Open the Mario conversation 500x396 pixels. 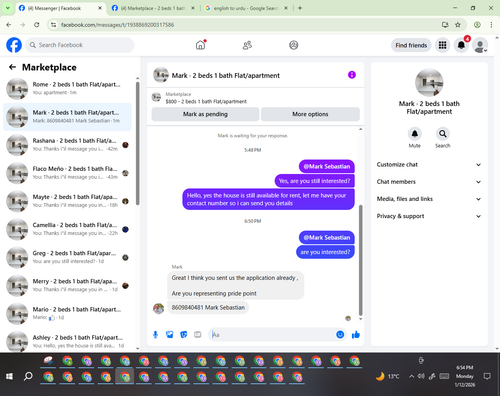coord(67,314)
